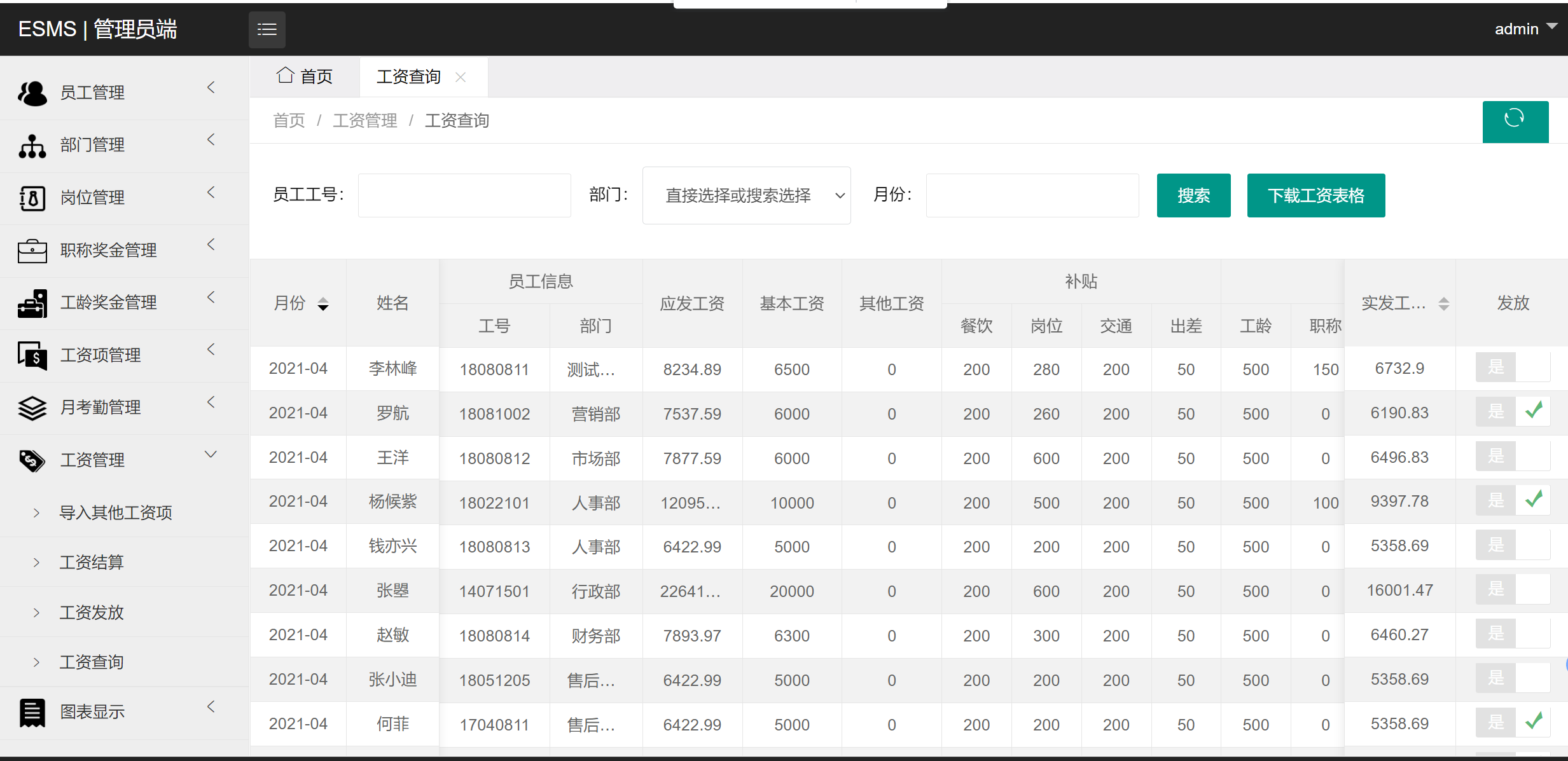Switch to the 首页 tab
Viewport: 1568px width, 761px height.
tap(305, 76)
